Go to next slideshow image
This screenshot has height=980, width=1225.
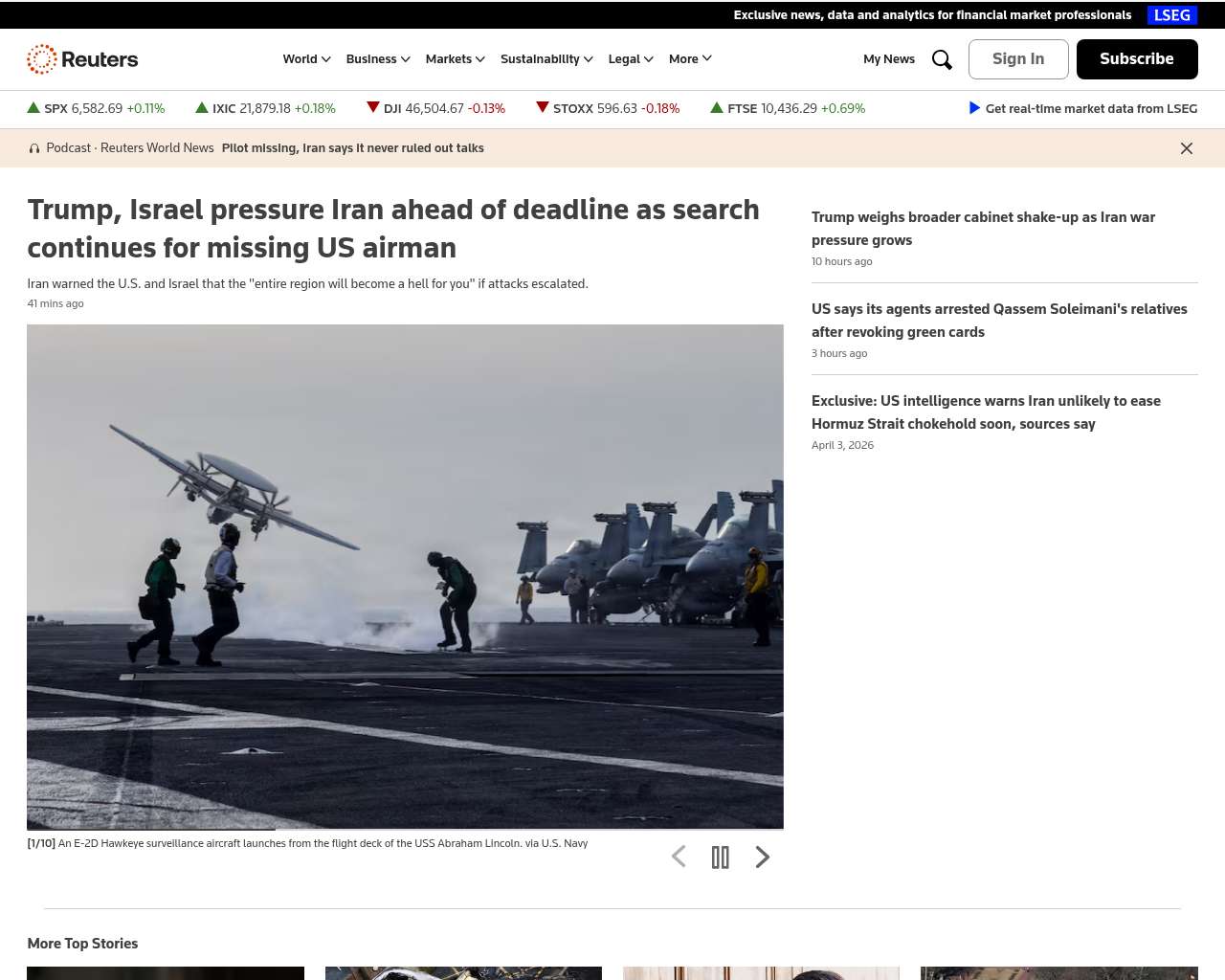click(762, 857)
